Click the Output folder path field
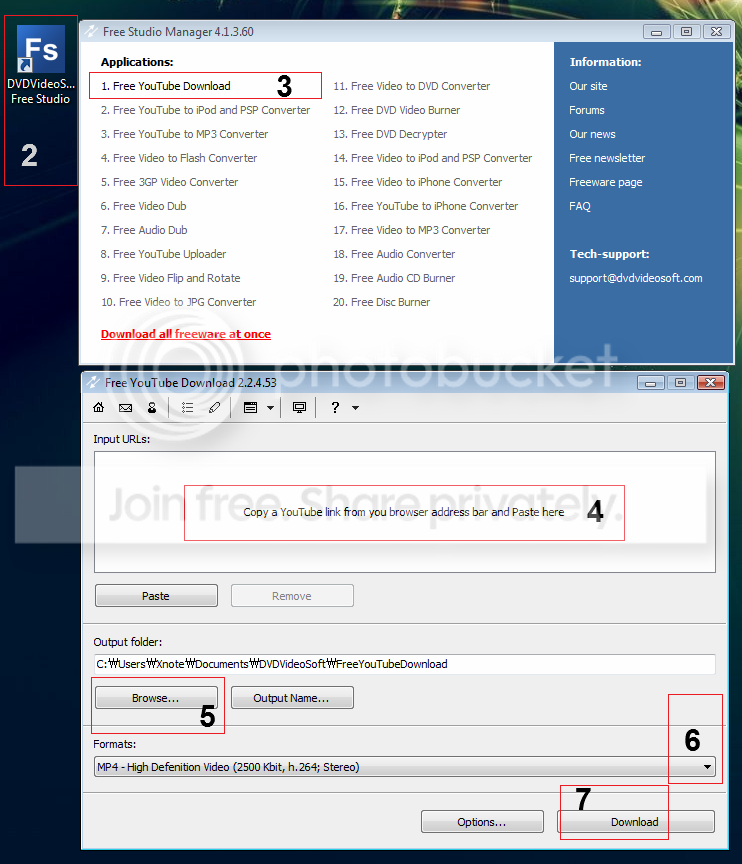 [405, 664]
